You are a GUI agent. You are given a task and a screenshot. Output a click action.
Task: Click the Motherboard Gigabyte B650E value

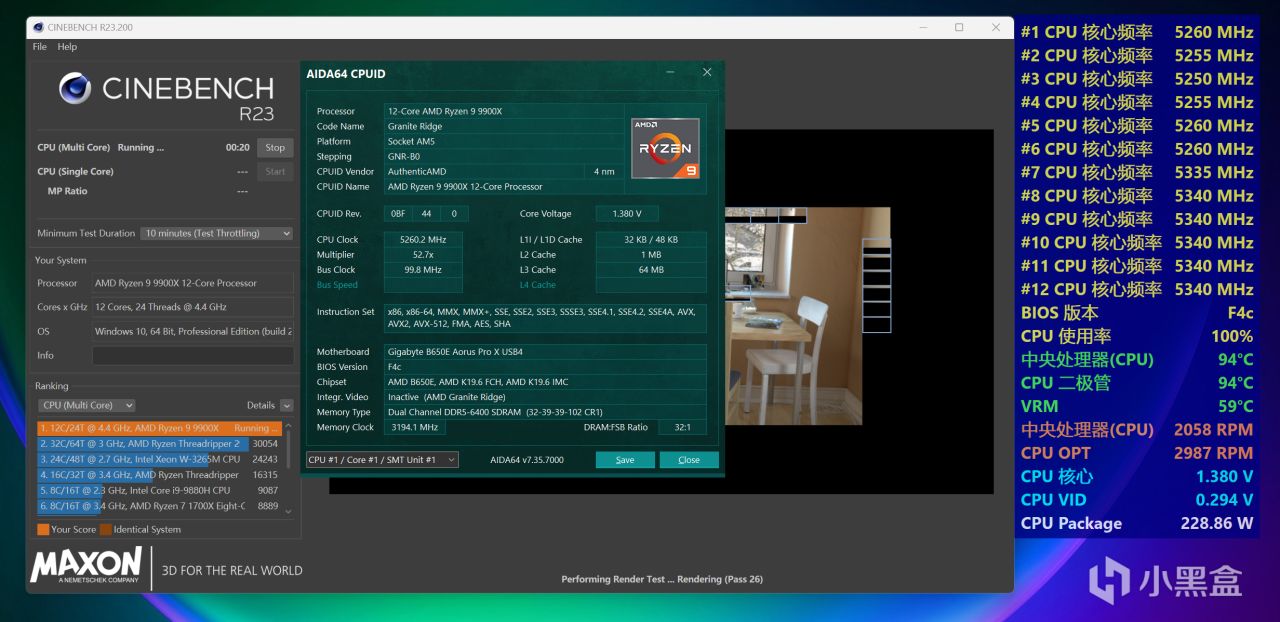[x=545, y=352]
